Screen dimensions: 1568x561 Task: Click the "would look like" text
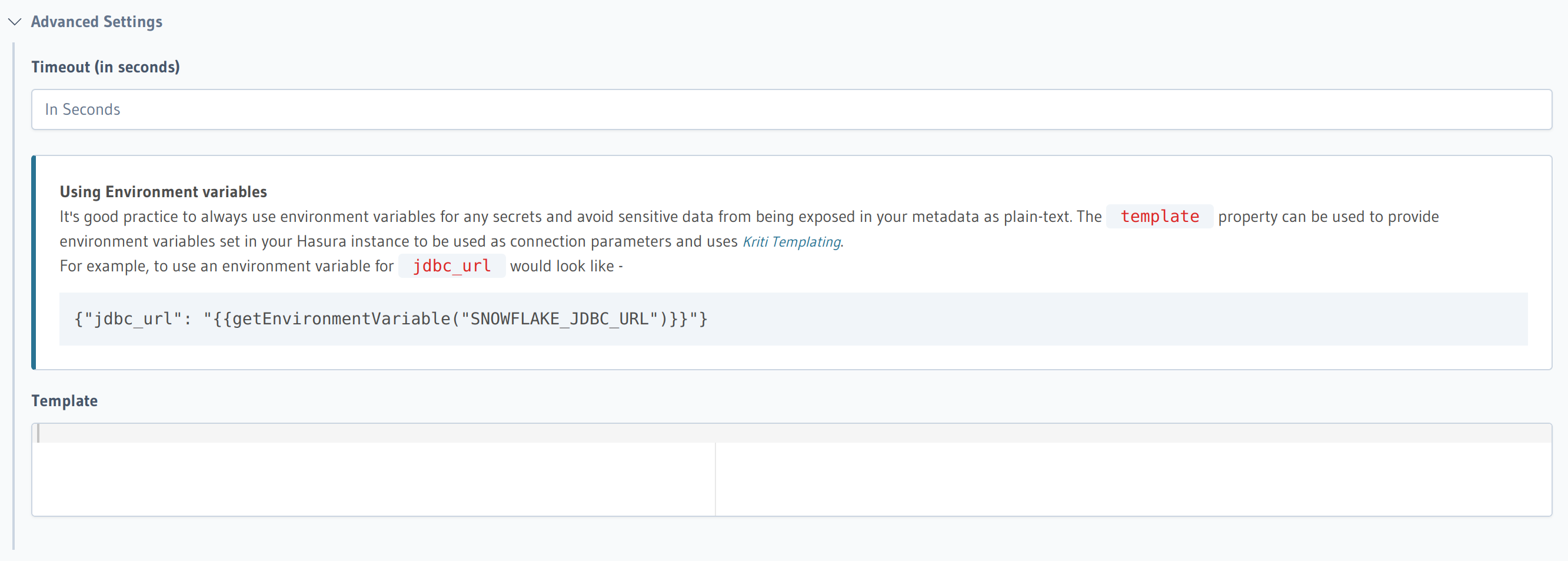point(562,266)
